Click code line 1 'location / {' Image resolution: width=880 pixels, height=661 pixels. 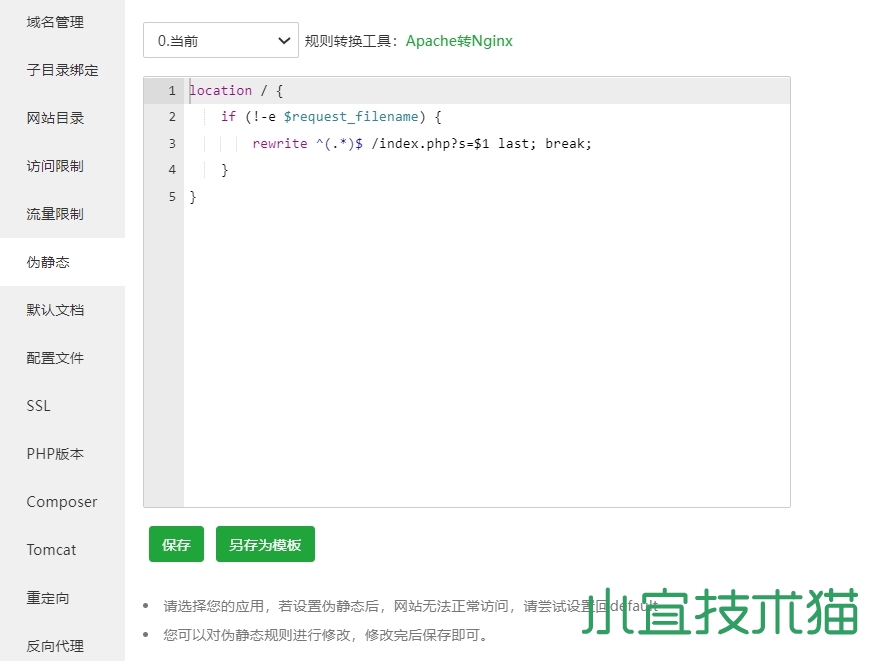(x=236, y=91)
